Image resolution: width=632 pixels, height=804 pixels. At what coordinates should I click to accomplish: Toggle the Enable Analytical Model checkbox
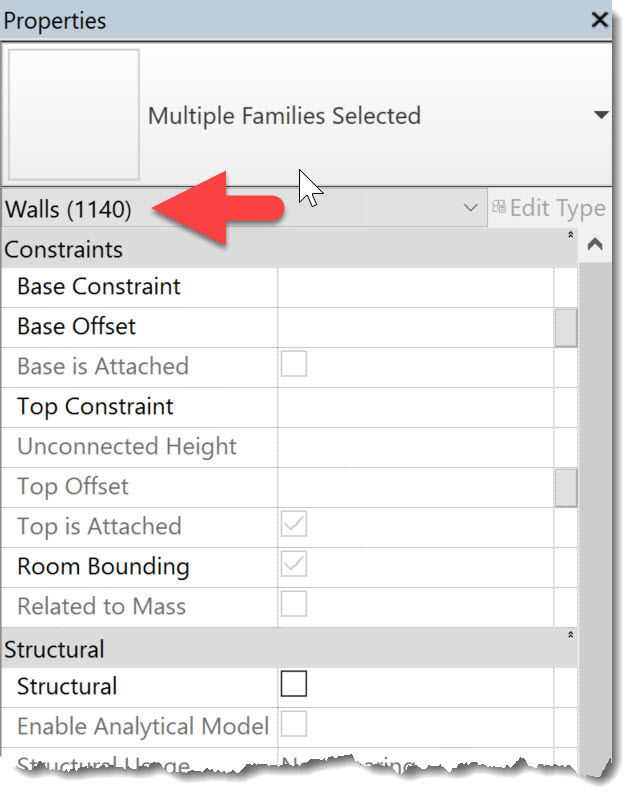(x=293, y=725)
